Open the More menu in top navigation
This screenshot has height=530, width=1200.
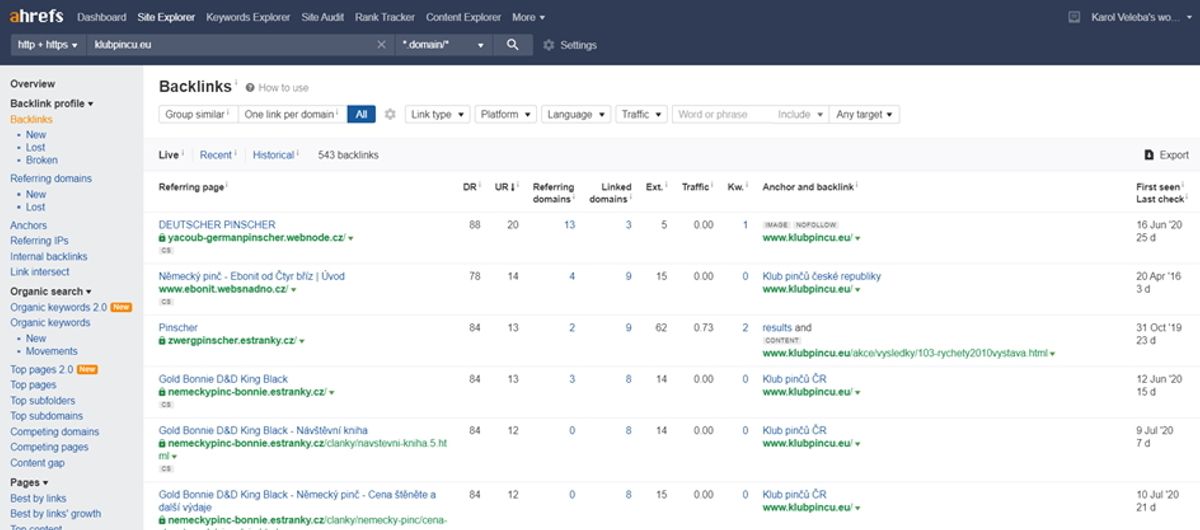528,17
